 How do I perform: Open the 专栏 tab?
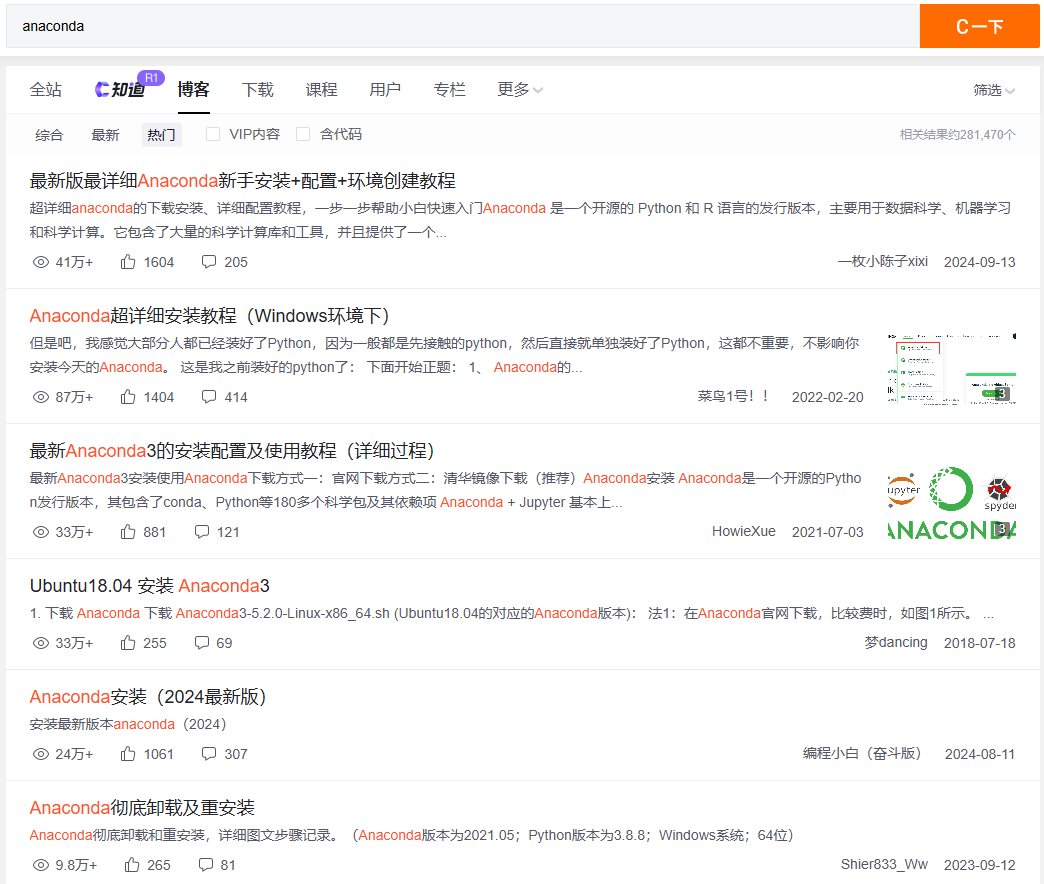[x=449, y=90]
